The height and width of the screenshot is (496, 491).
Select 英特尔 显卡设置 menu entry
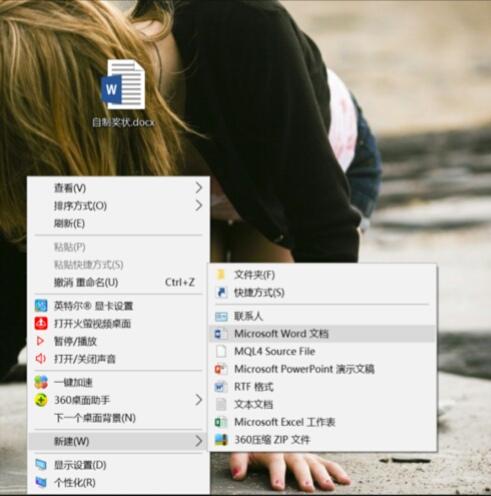pos(119,306)
